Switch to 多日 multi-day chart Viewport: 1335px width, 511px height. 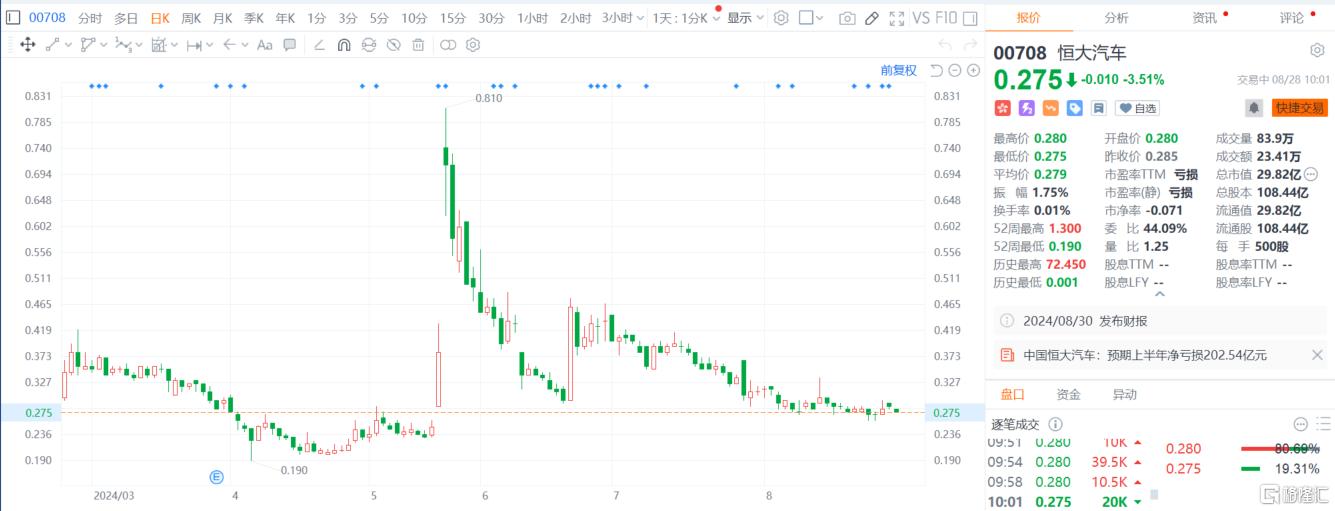pyautogui.click(x=126, y=18)
